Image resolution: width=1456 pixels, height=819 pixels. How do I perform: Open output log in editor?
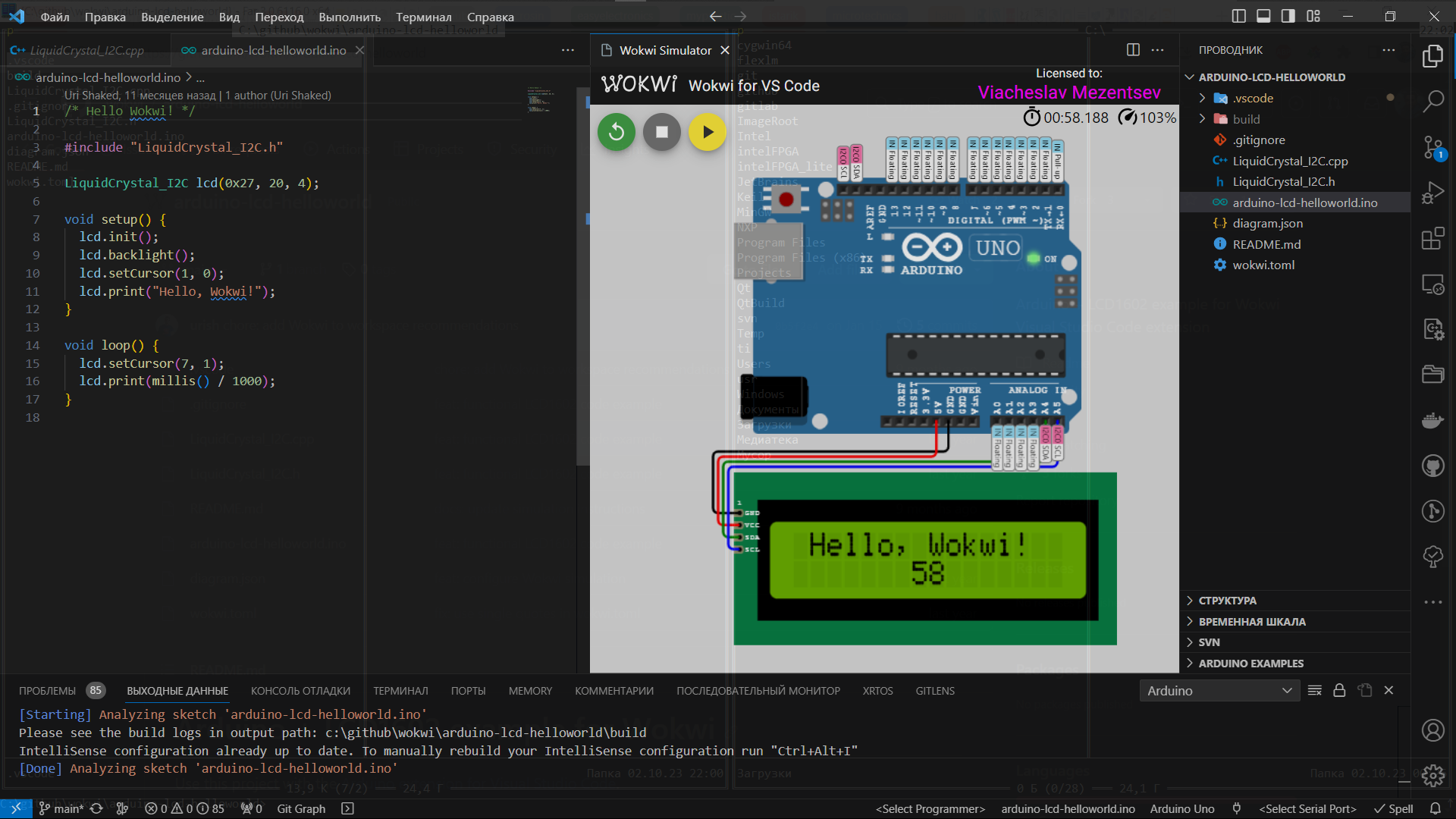click(1365, 690)
